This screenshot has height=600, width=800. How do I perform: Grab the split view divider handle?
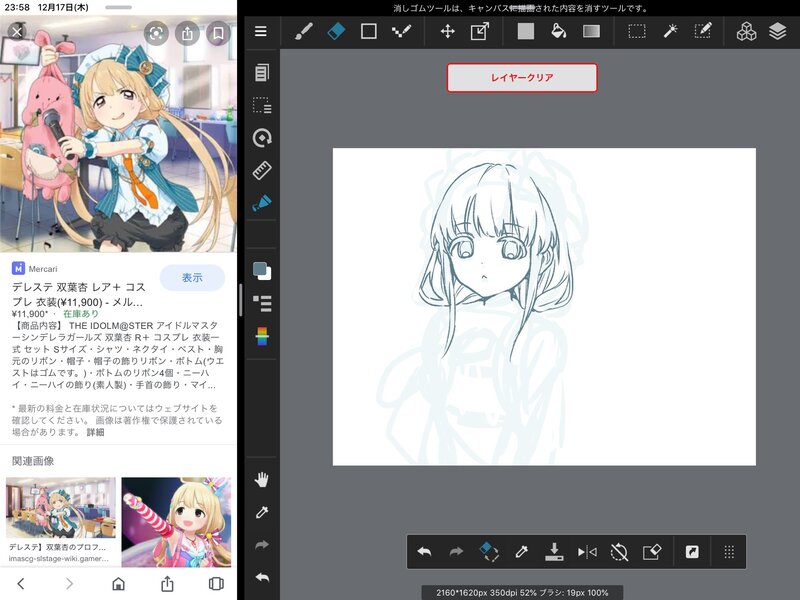pos(240,300)
